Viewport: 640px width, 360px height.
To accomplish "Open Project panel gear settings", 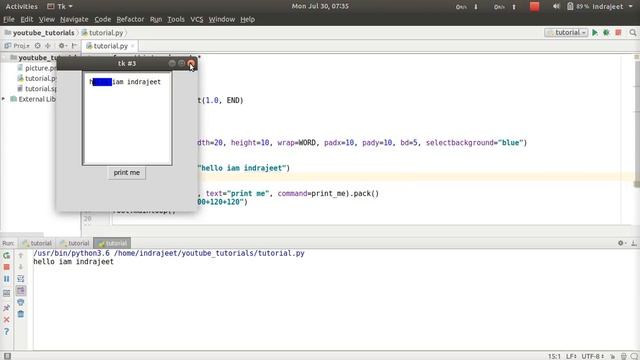I will coord(62,46).
